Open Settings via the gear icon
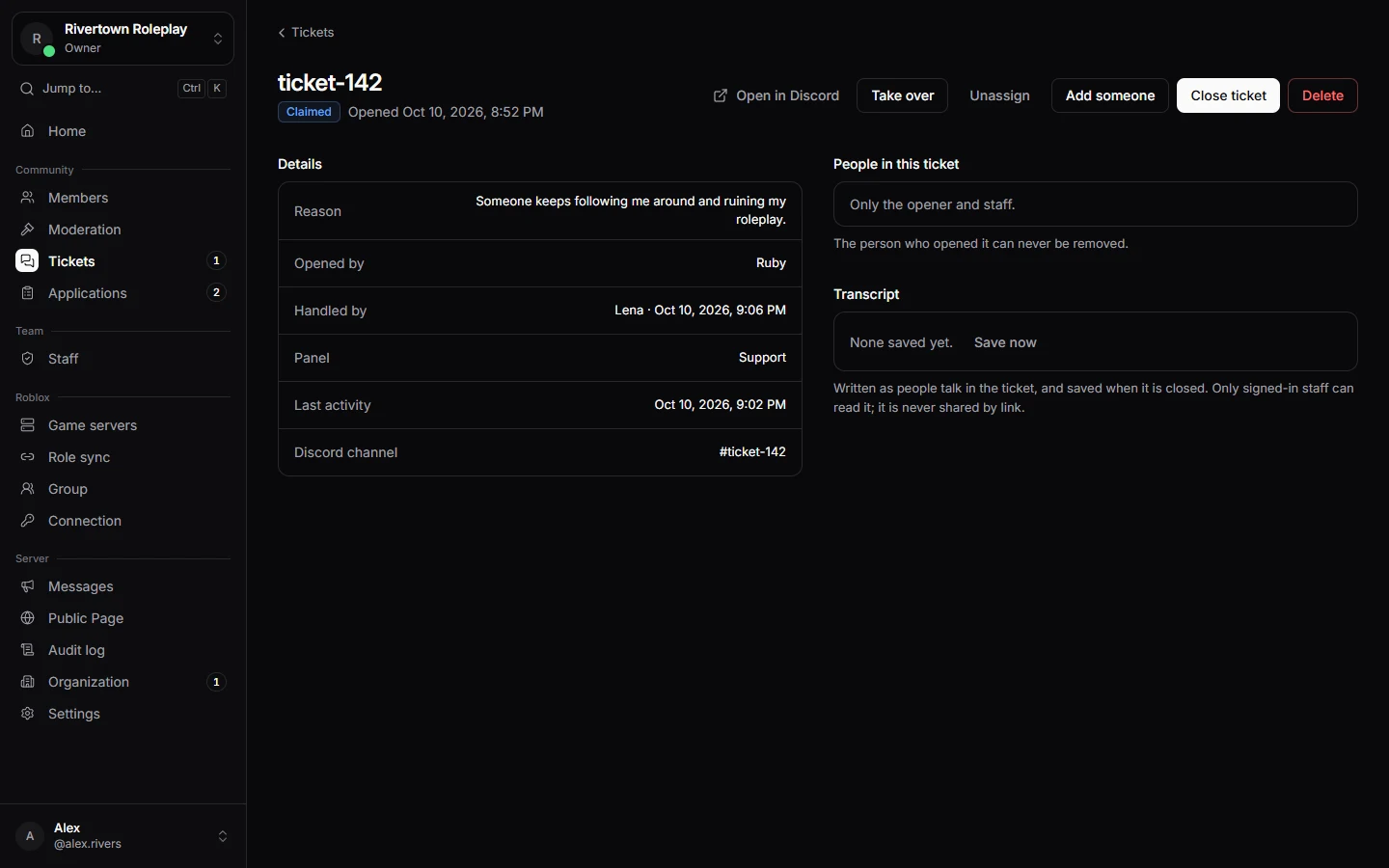Screen dimensions: 1389x868 [x=28, y=714]
